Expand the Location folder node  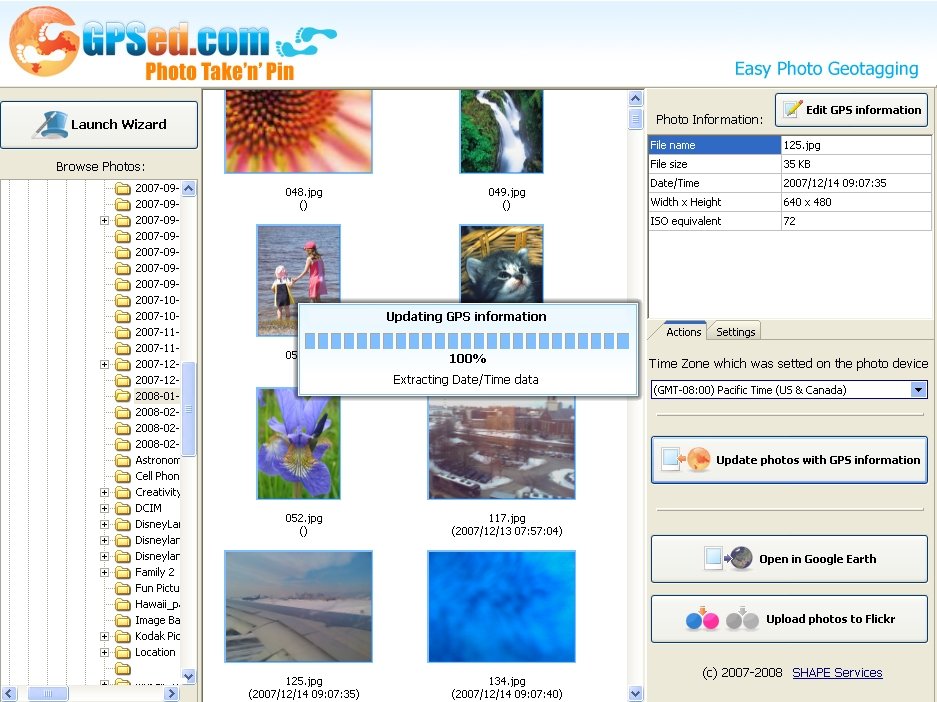pos(105,652)
